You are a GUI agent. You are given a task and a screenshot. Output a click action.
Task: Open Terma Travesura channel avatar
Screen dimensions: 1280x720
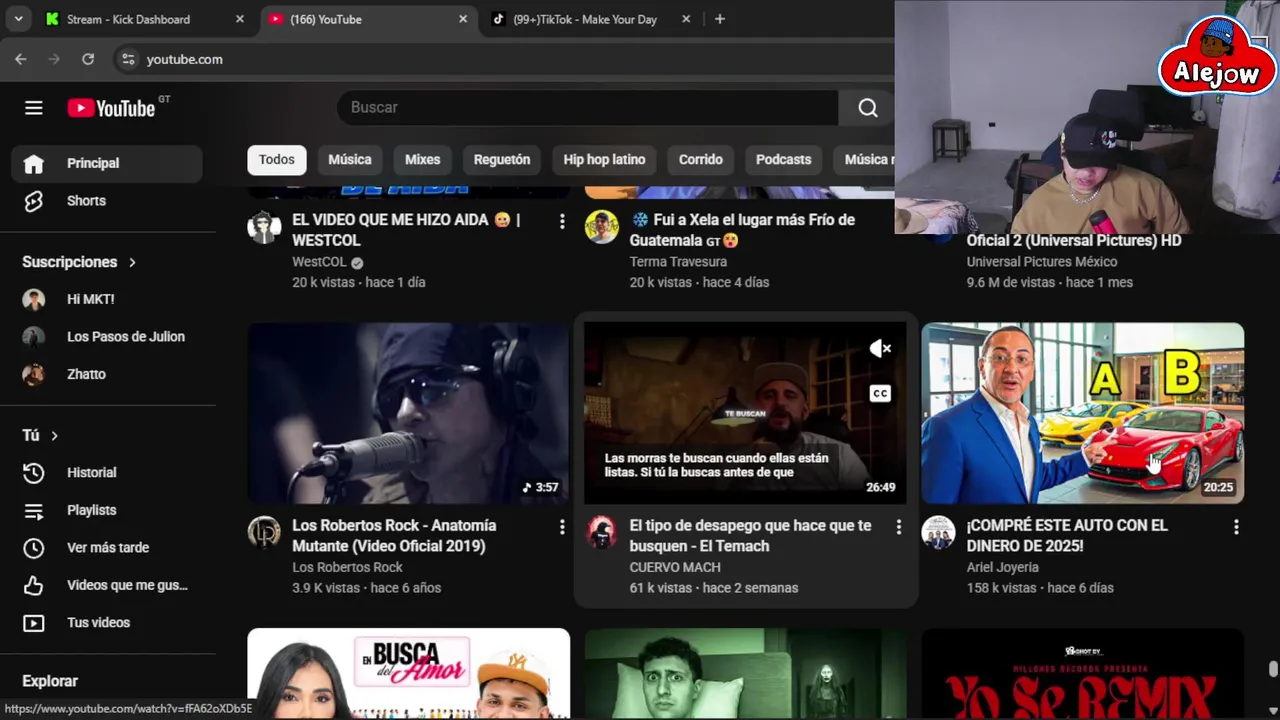click(601, 227)
